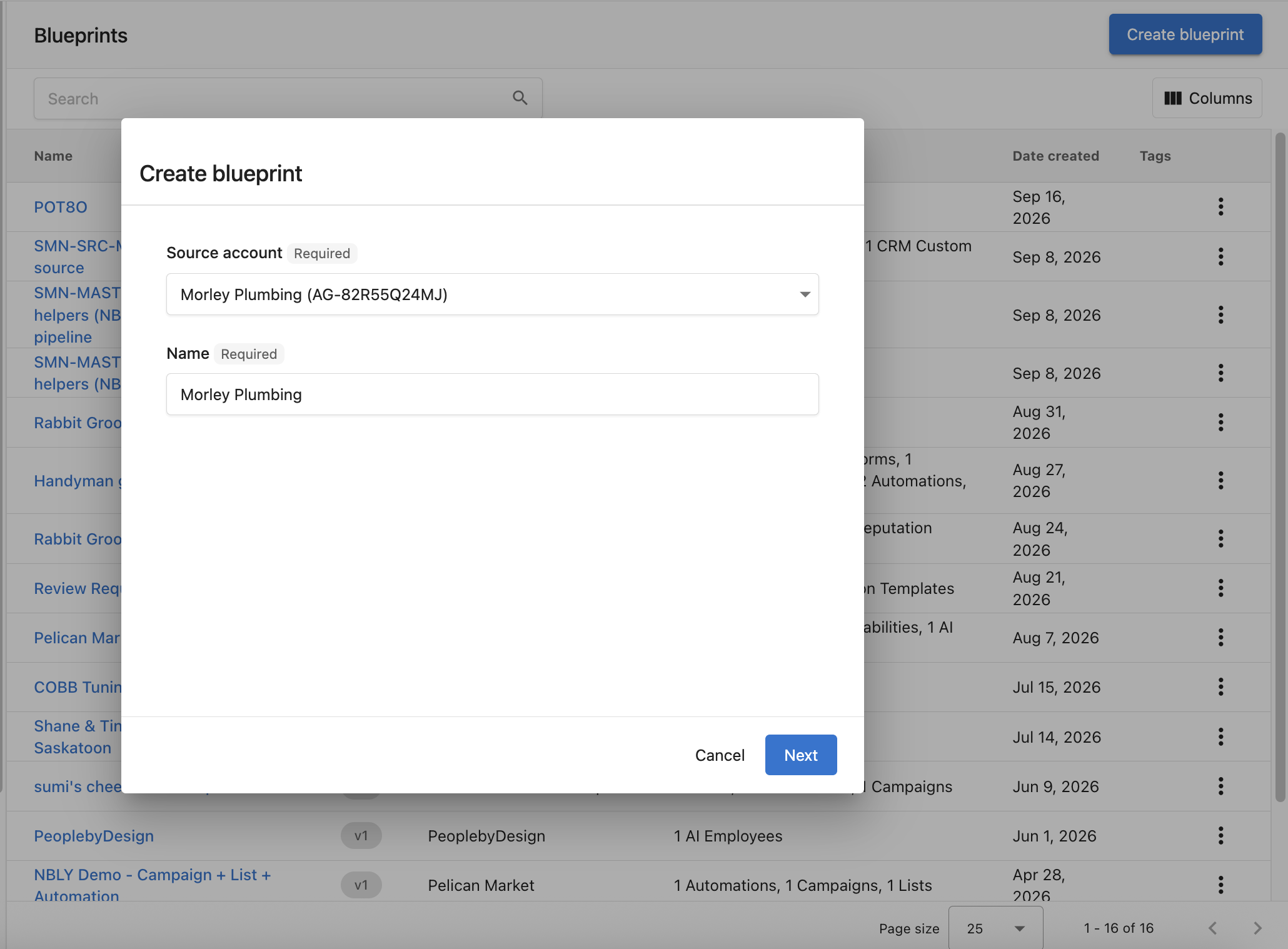Click the Next button in the dialog
Image resolution: width=1288 pixels, height=949 pixels.
(801, 755)
